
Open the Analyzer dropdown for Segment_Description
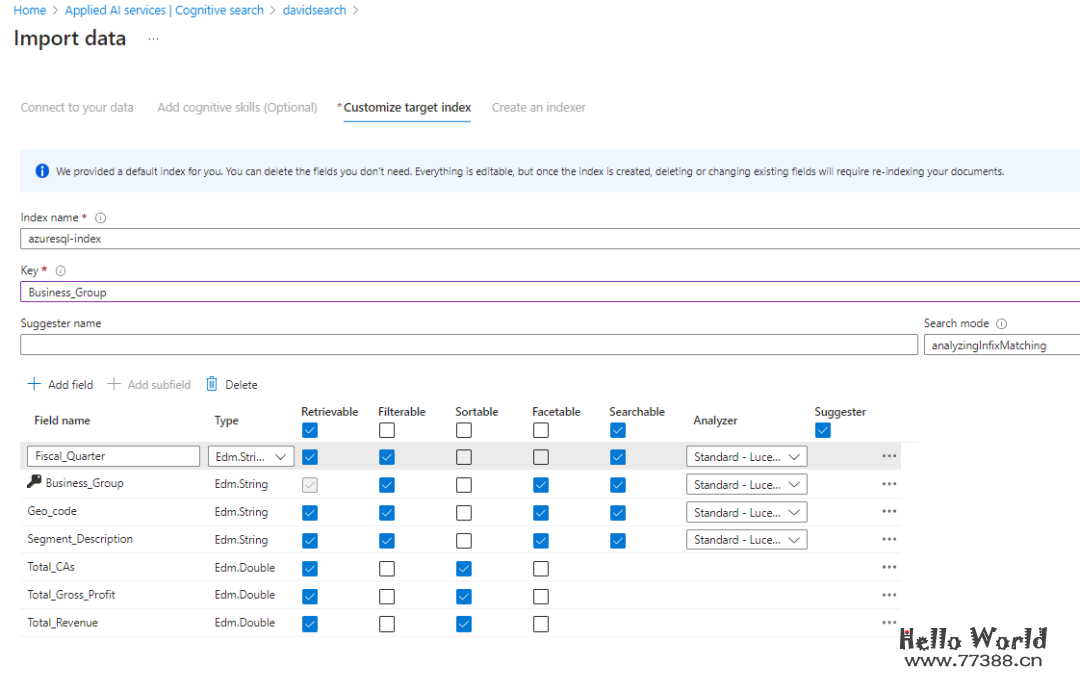click(x=746, y=540)
